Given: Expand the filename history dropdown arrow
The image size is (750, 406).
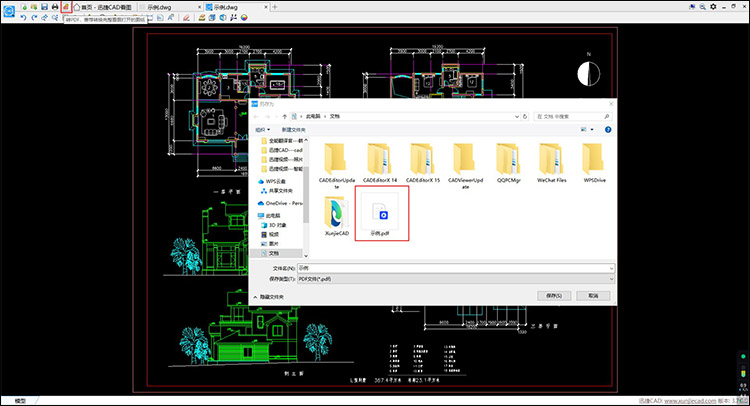Looking at the screenshot, I should click(x=611, y=268).
